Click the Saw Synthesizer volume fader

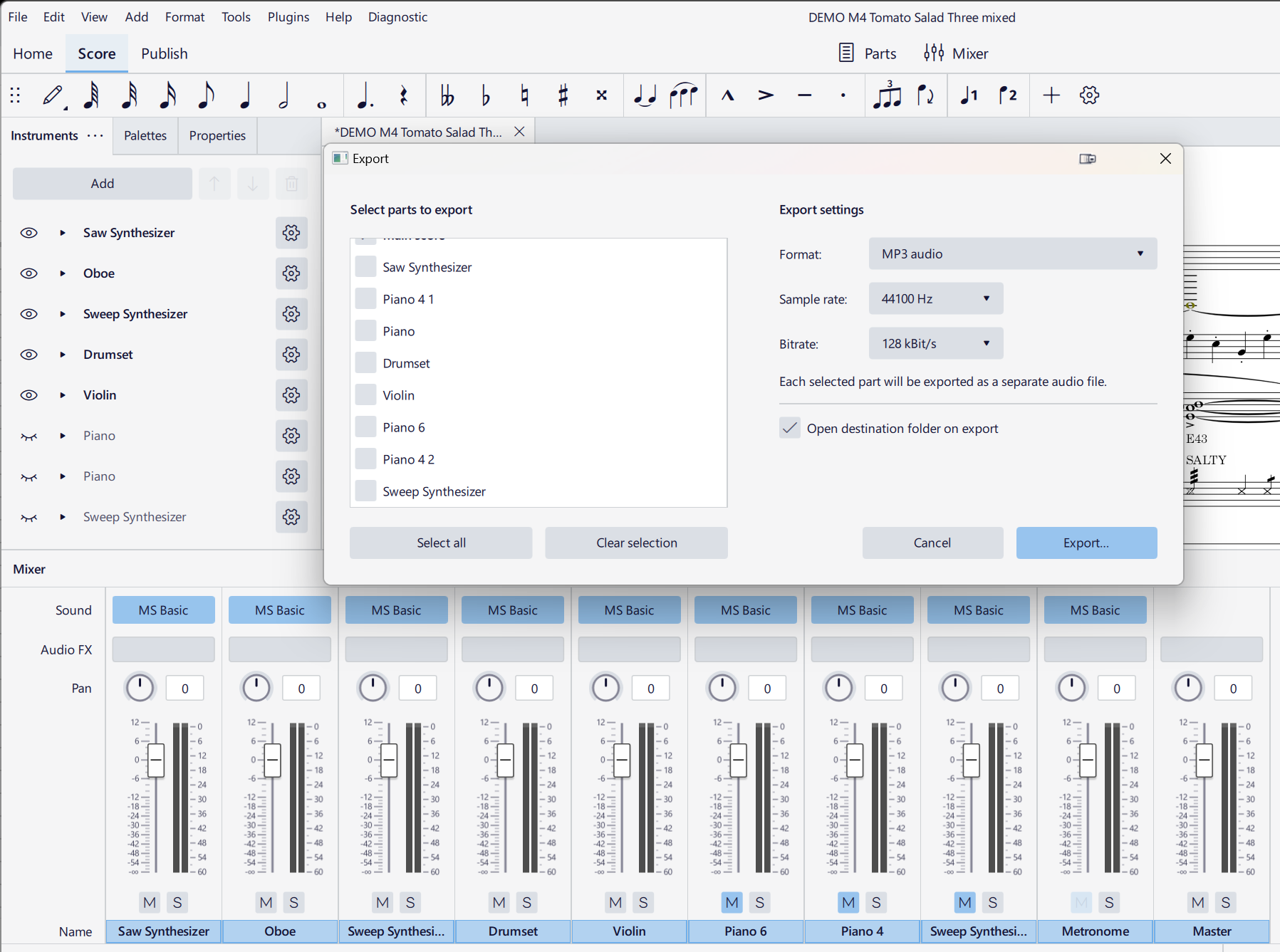pyautogui.click(x=156, y=760)
